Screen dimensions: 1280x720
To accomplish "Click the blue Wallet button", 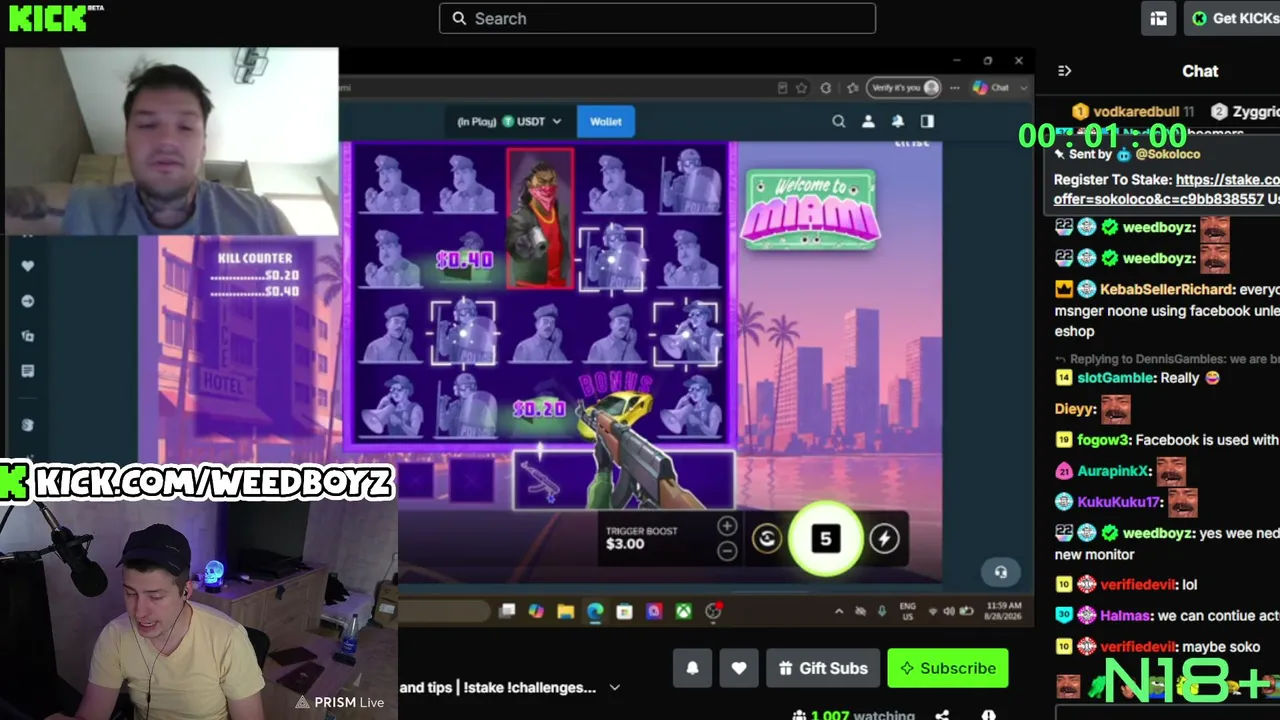I will pos(605,121).
